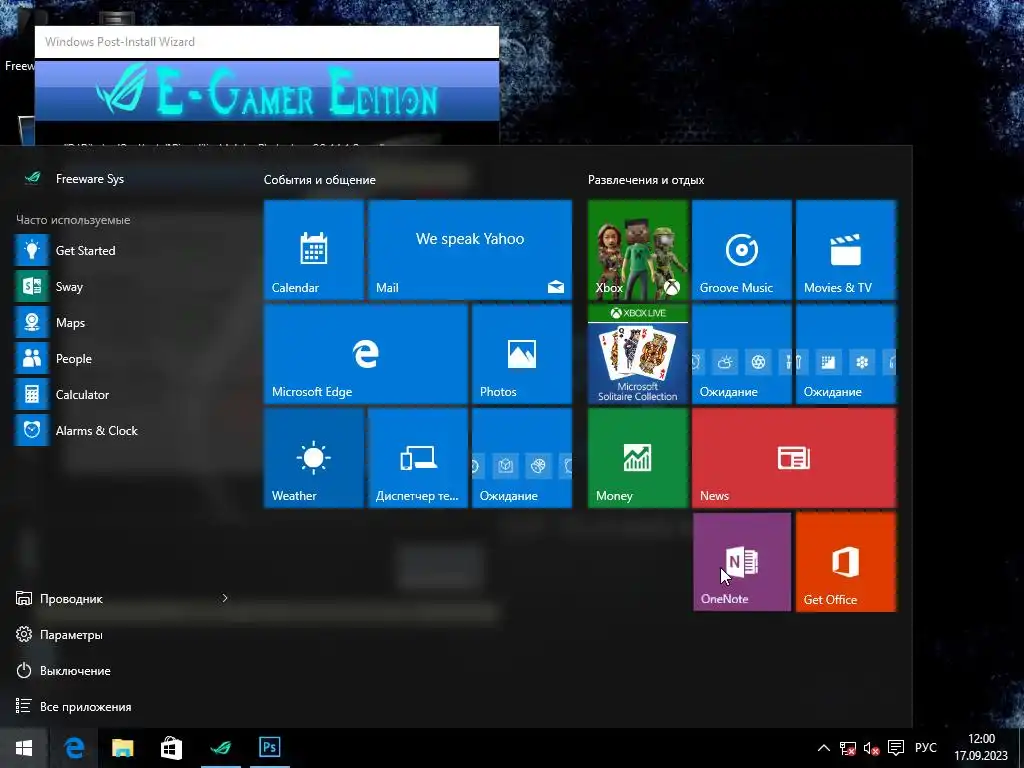Image resolution: width=1024 pixels, height=768 pixels.
Task: Switch to ROG wizard taskbar icon
Action: pos(221,748)
